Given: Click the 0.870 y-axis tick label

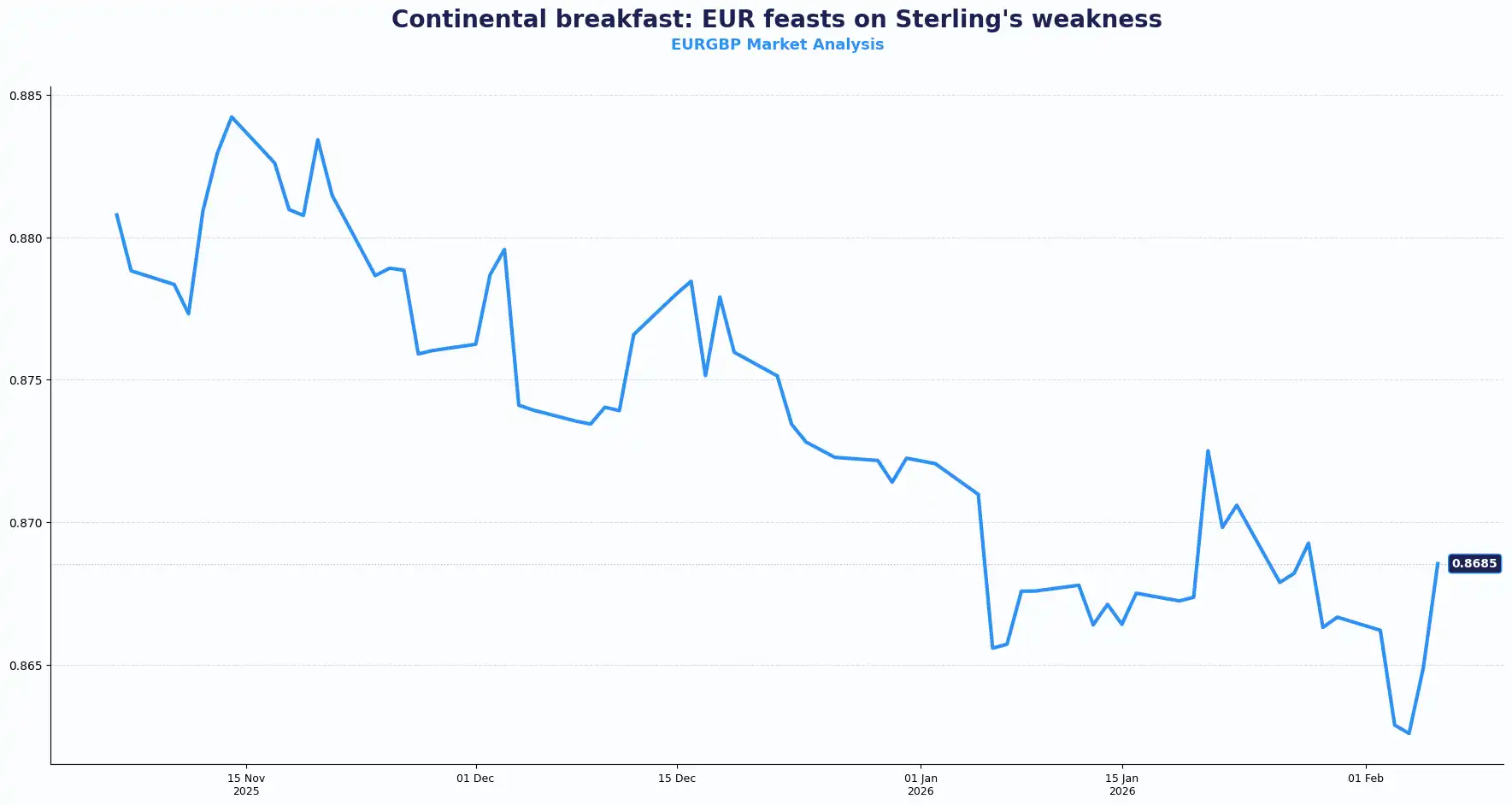Looking at the screenshot, I should pyautogui.click(x=26, y=523).
